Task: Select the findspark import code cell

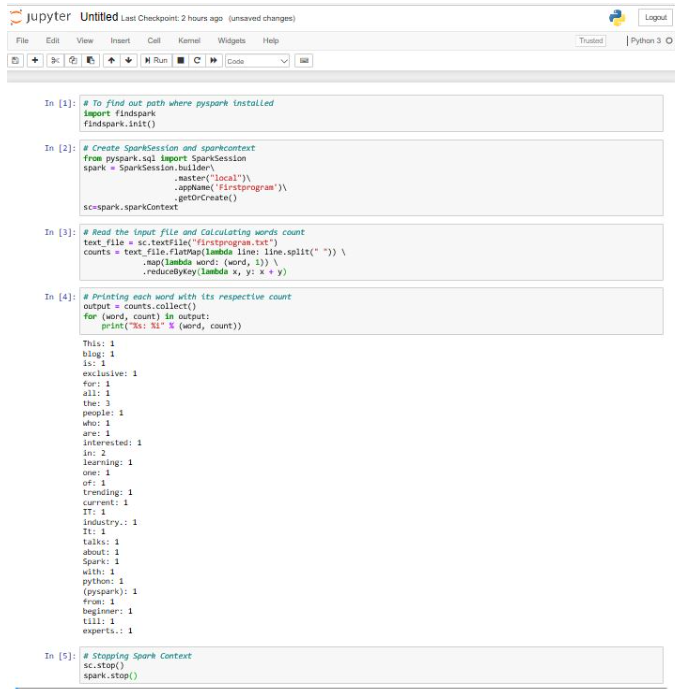Action: point(371,113)
